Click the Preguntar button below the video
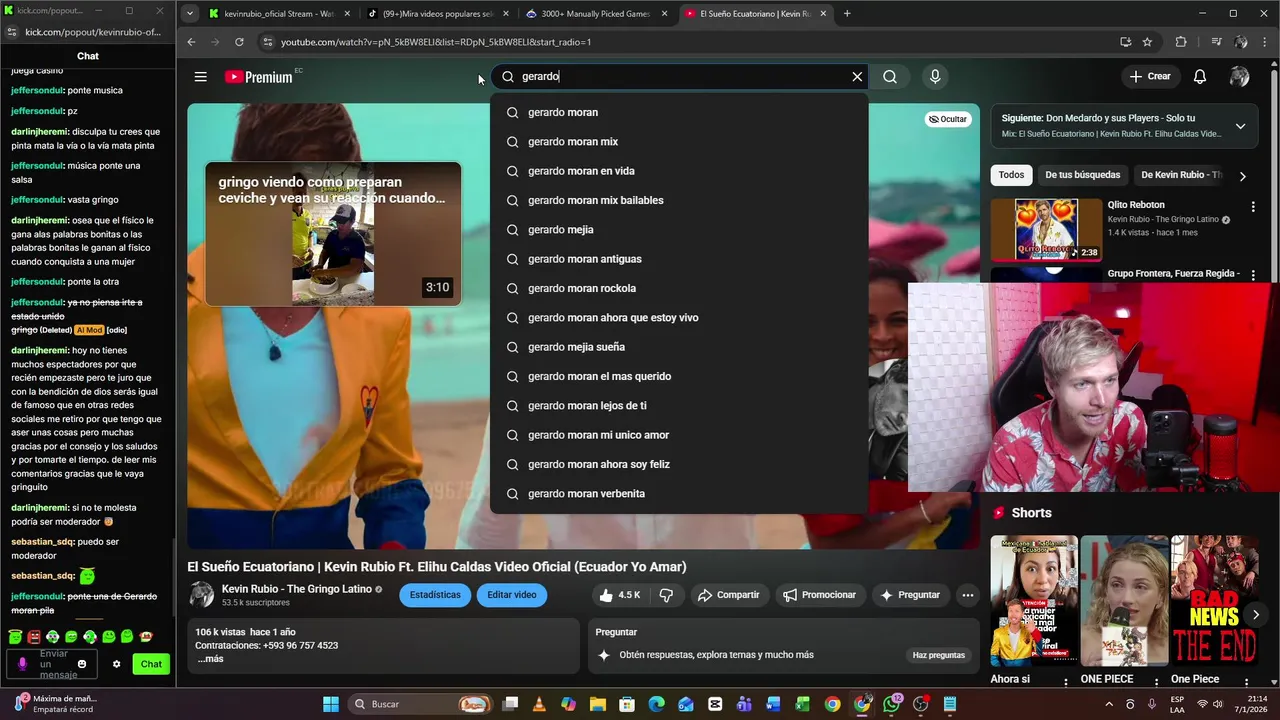This screenshot has width=1280, height=720. point(910,595)
